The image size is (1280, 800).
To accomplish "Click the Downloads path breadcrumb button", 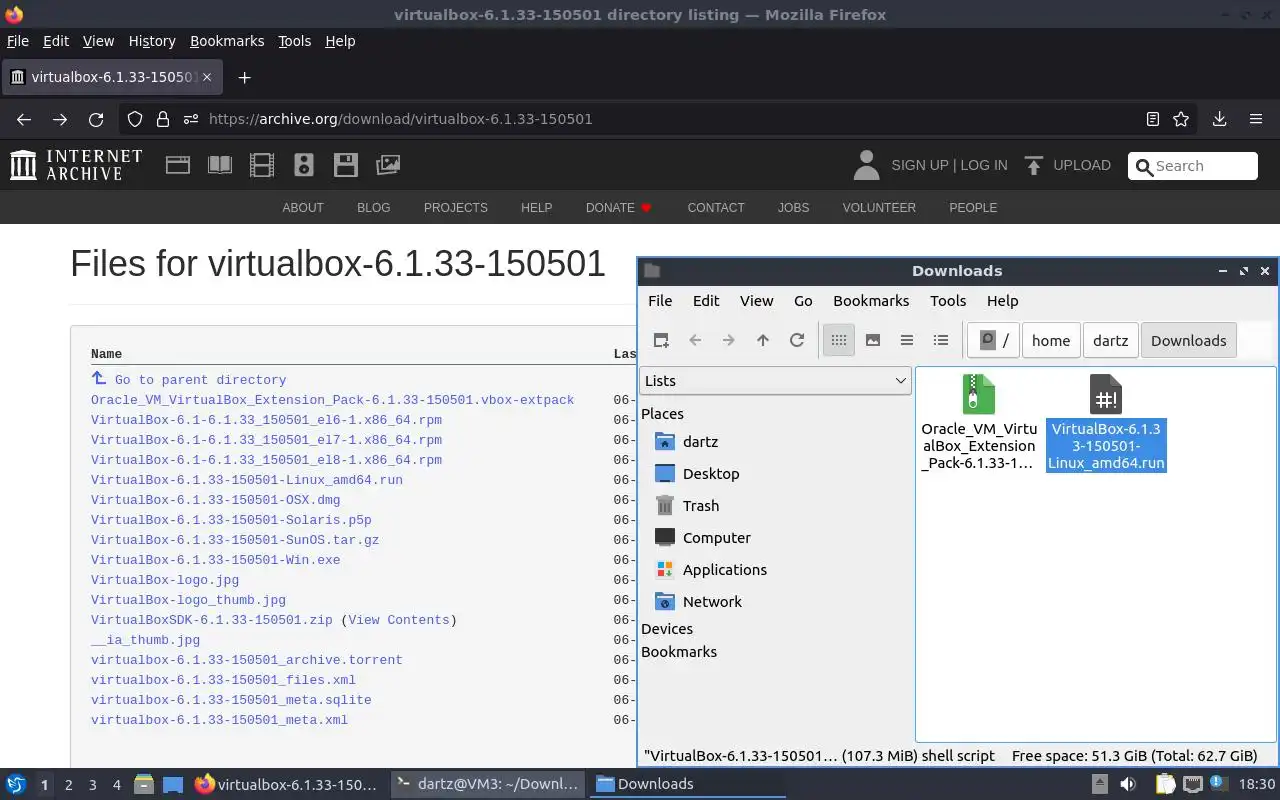I will coord(1188,340).
